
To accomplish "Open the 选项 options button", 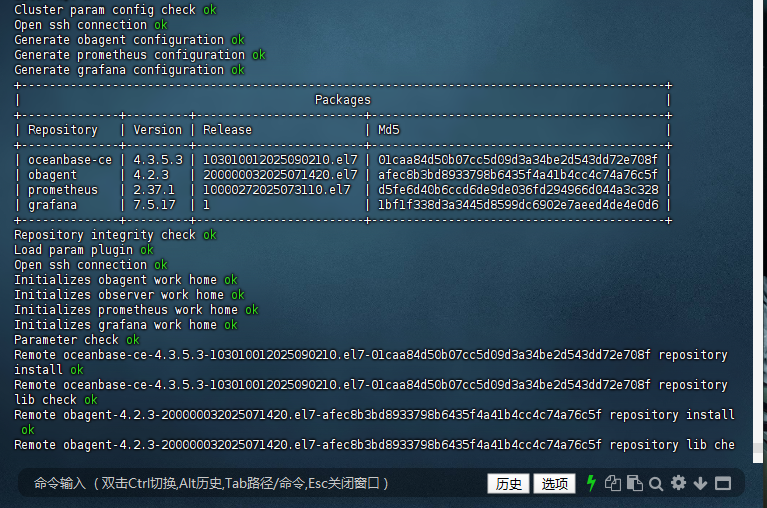I will click(554, 484).
